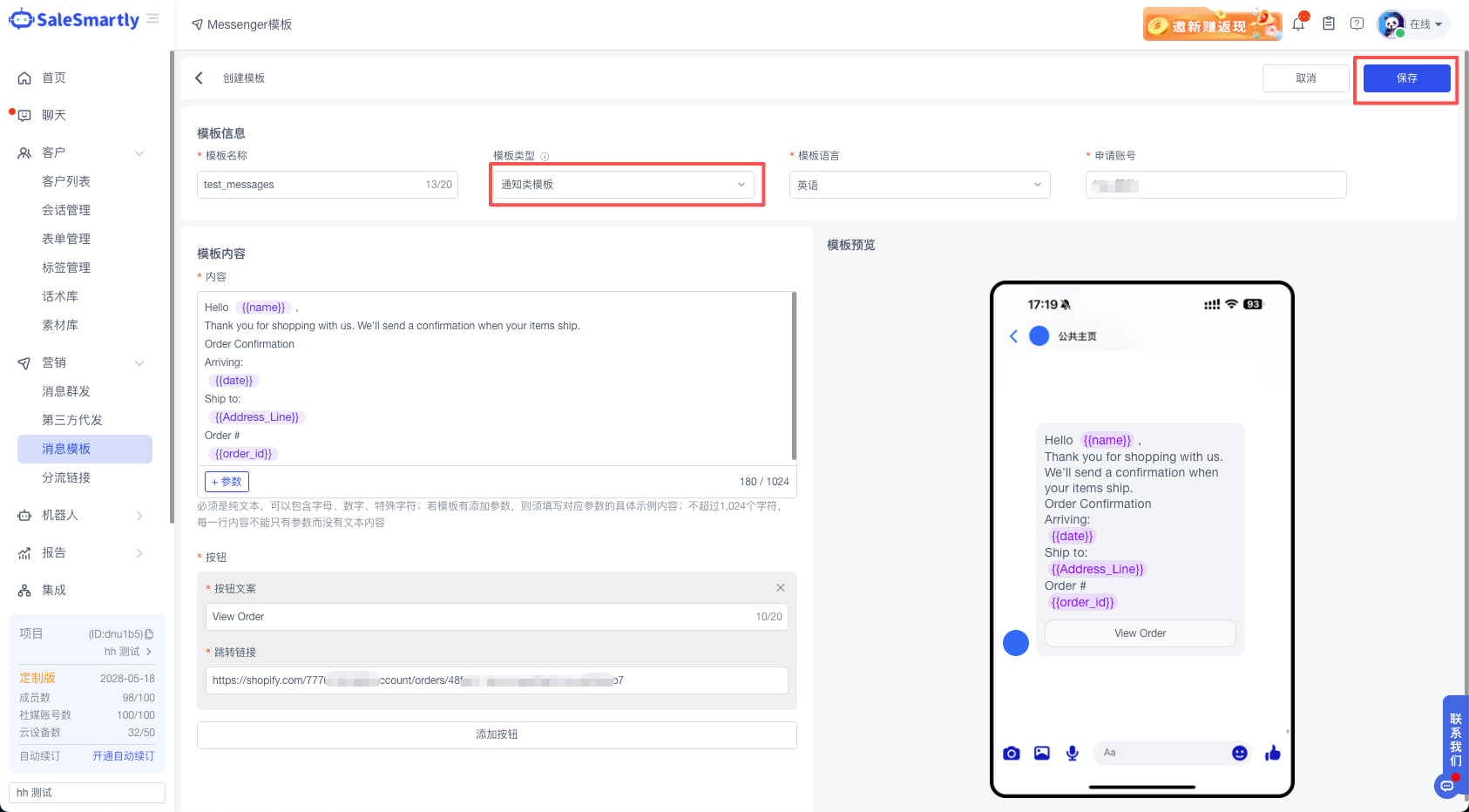Open the 模板语言 language dropdown showing 英语

pos(918,185)
